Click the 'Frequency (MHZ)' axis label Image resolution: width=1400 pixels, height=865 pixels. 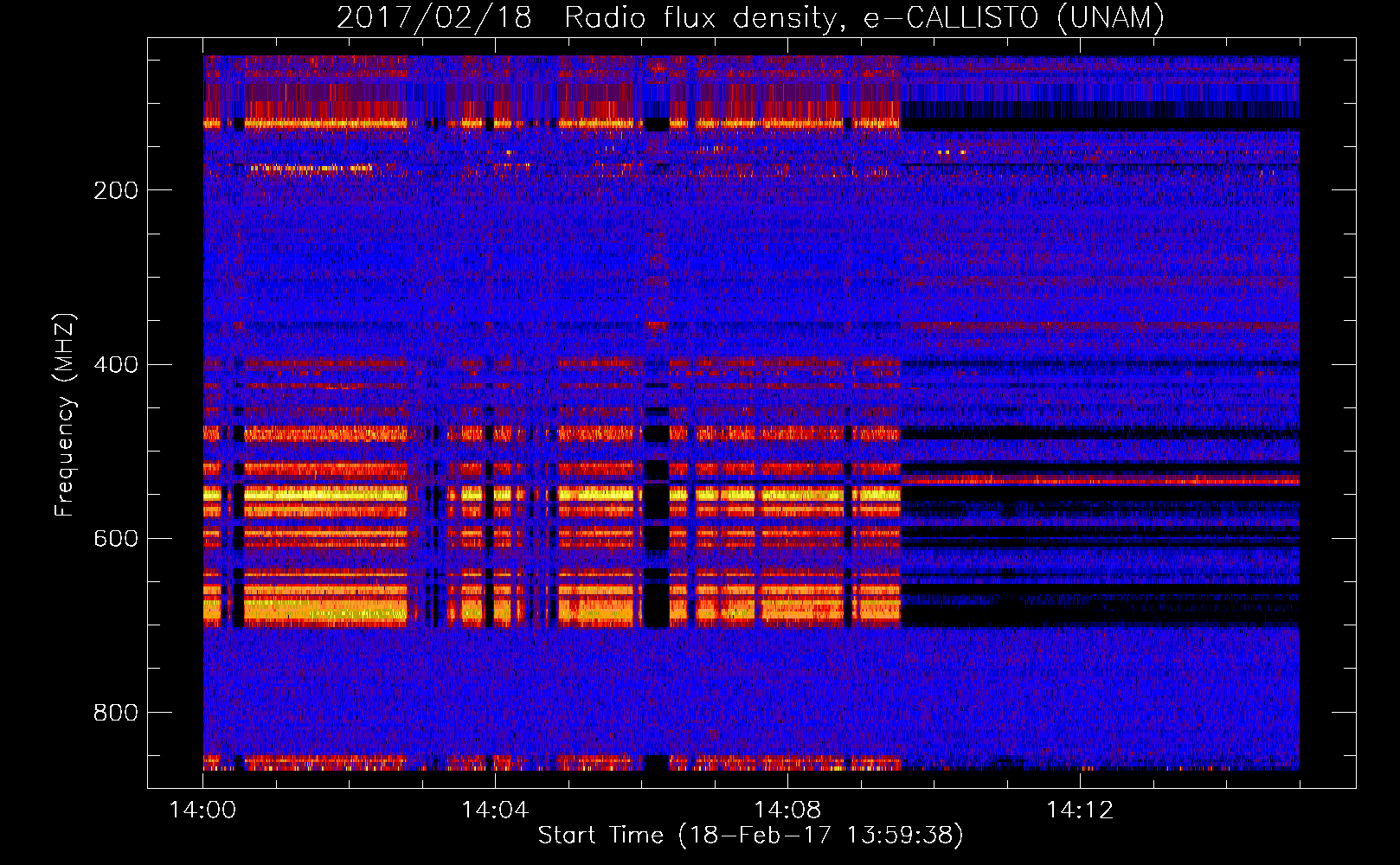pos(65,415)
